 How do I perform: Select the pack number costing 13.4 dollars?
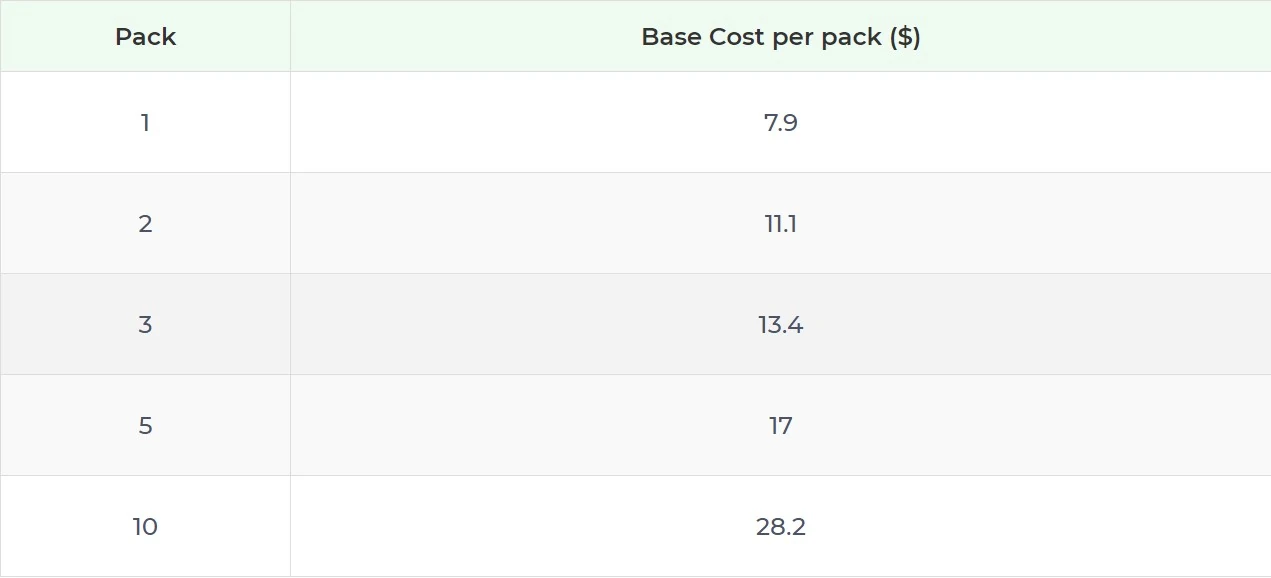[145, 325]
